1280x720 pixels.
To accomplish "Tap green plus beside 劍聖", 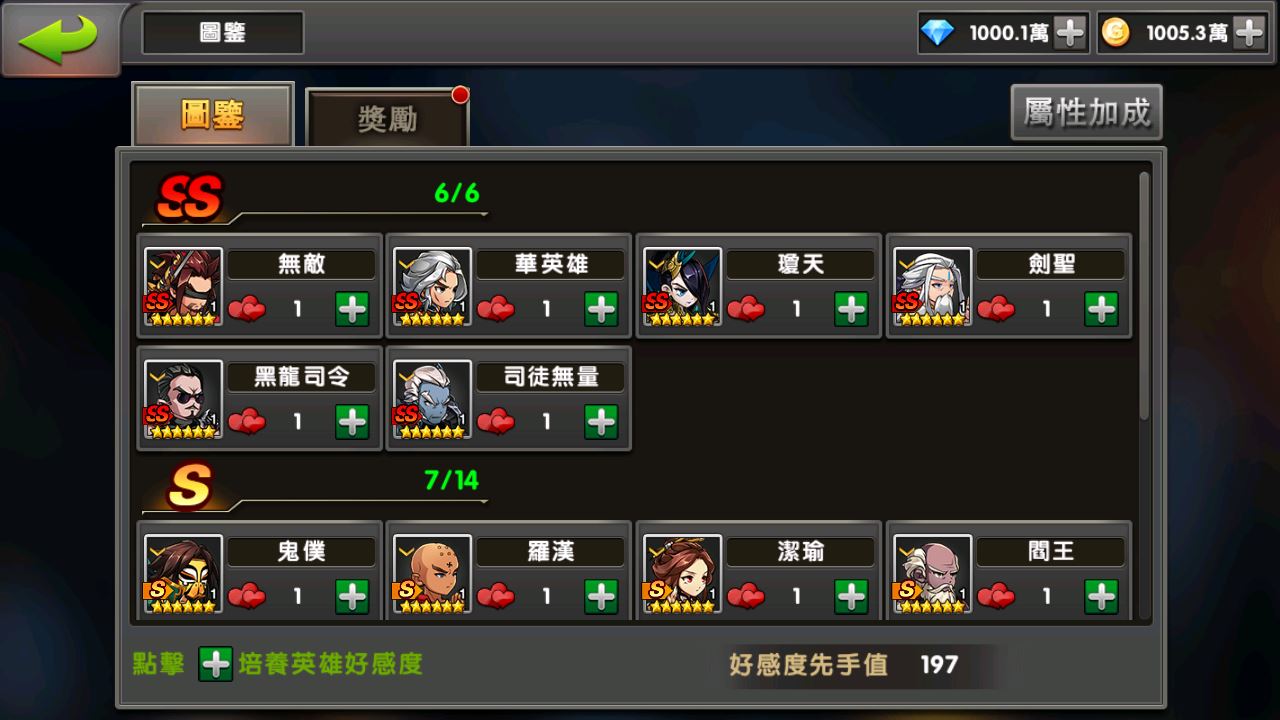I will pos(1101,309).
